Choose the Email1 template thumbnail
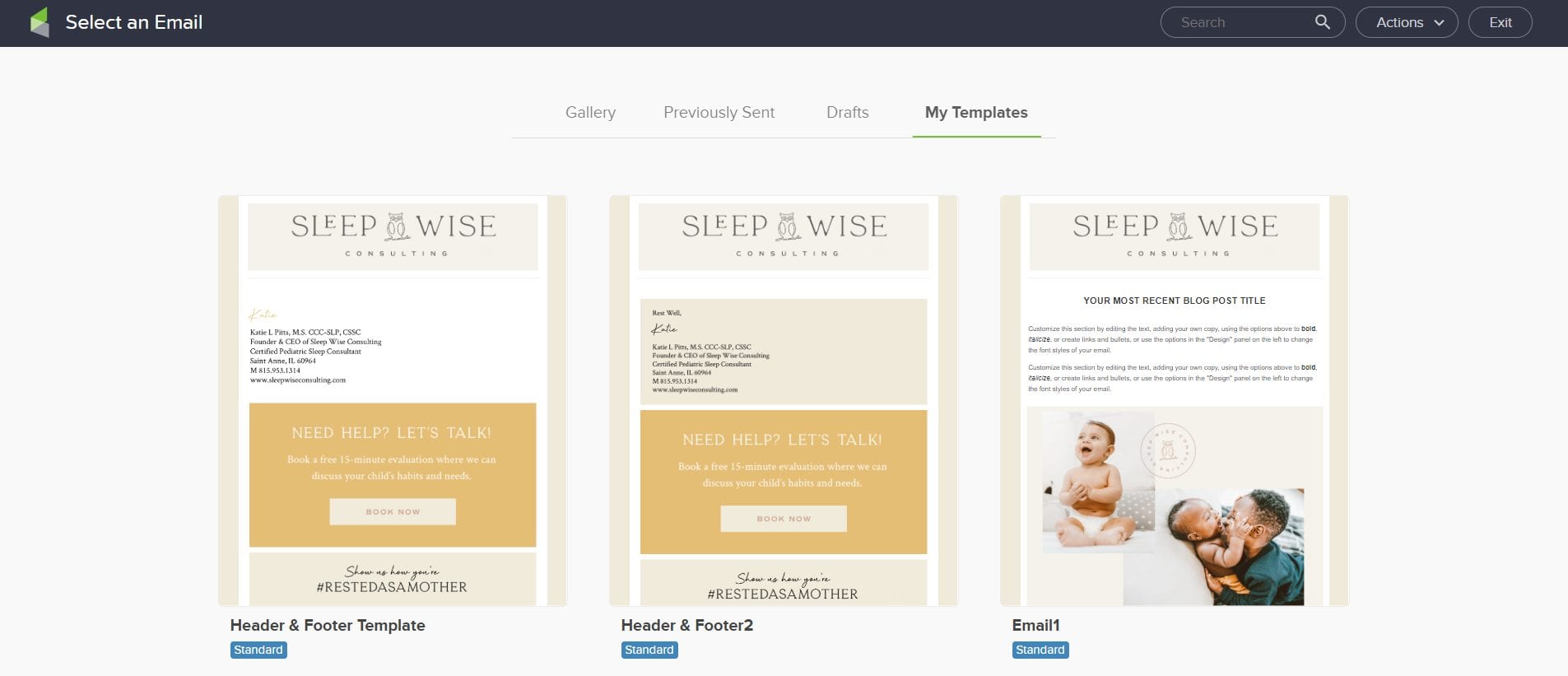This screenshot has width=1568, height=676. (1174, 400)
